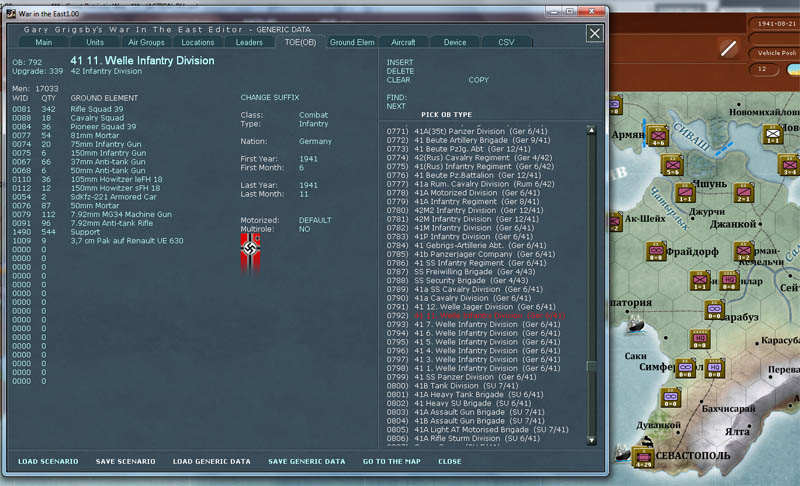Click DELETE command
The height and width of the screenshot is (486, 800).
coord(400,71)
